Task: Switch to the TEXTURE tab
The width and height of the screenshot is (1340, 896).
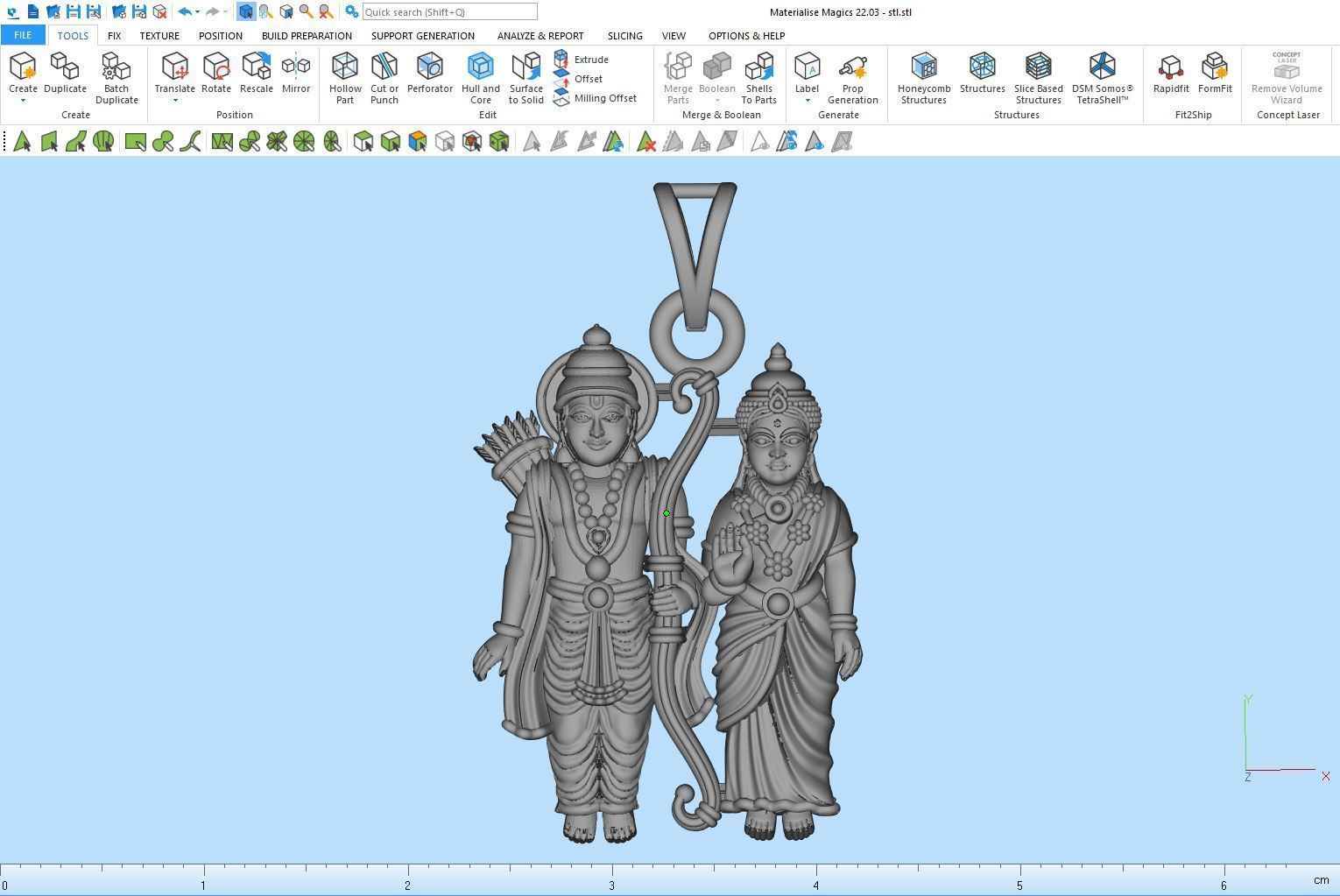Action: [159, 36]
